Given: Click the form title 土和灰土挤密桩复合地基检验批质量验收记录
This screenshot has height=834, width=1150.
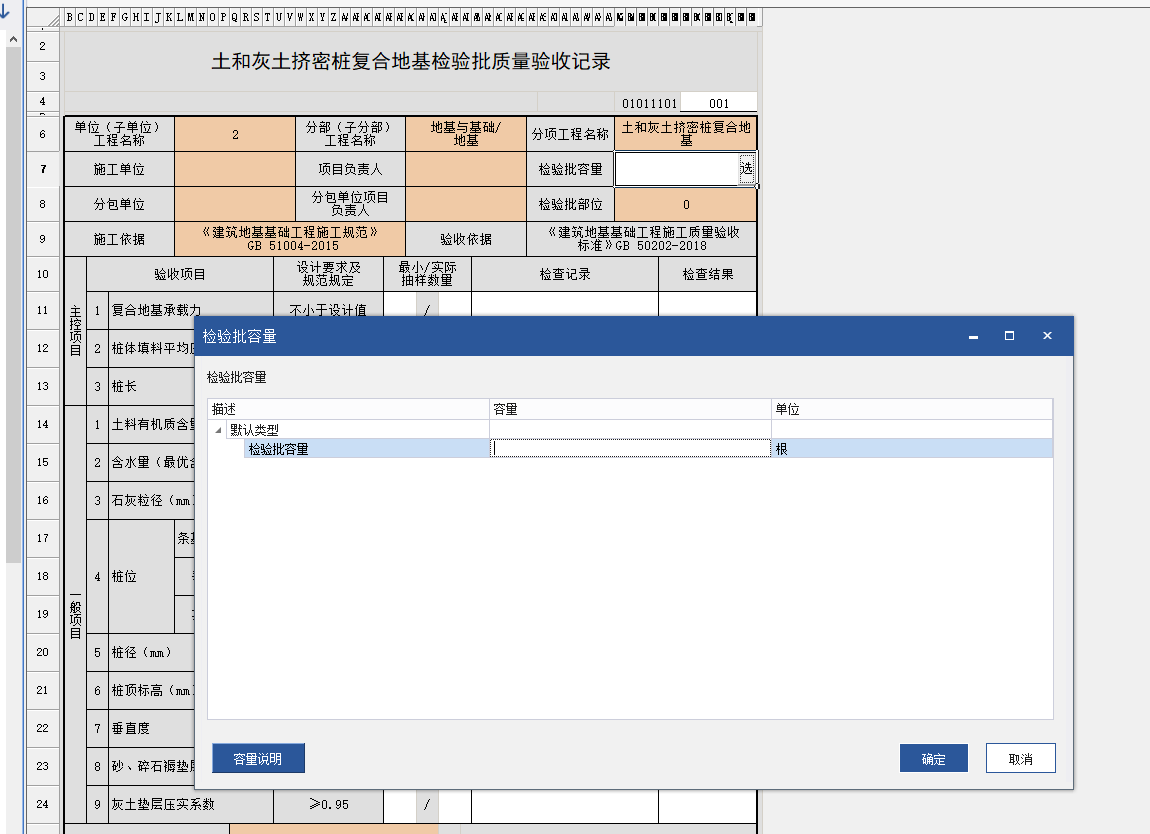Looking at the screenshot, I should 411,62.
